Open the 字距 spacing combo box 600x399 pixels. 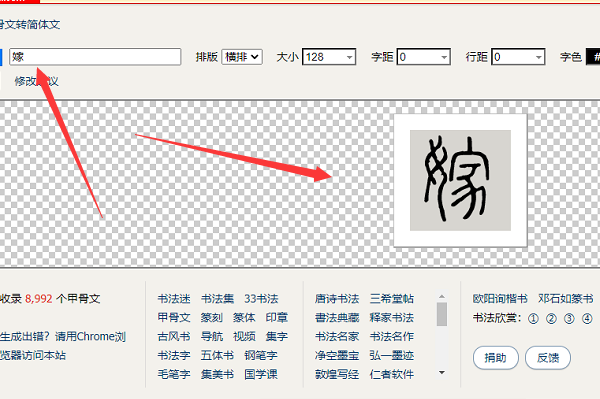424,57
